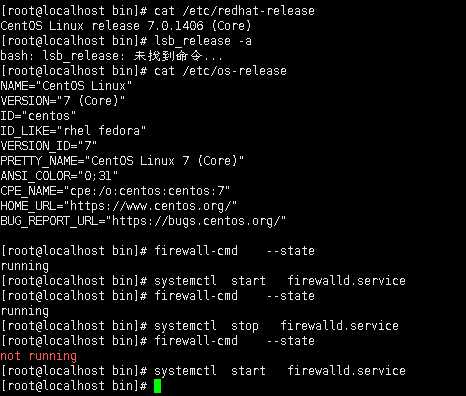Click the red 'not running' output text
The height and width of the screenshot is (396, 466).
39,356
